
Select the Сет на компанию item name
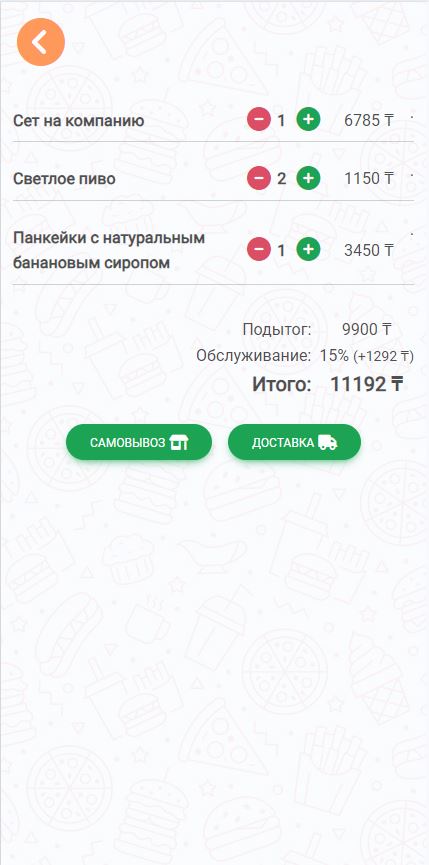(x=79, y=120)
